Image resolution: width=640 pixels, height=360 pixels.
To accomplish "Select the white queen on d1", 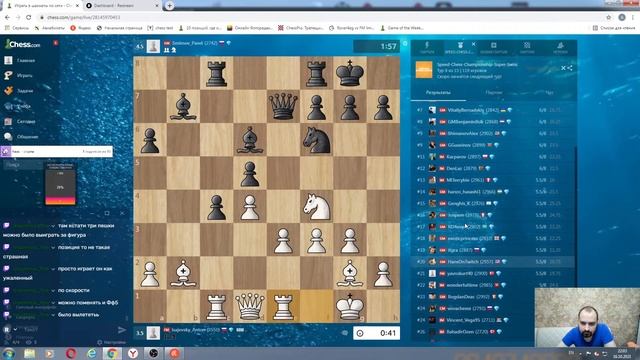I will (x=250, y=306).
